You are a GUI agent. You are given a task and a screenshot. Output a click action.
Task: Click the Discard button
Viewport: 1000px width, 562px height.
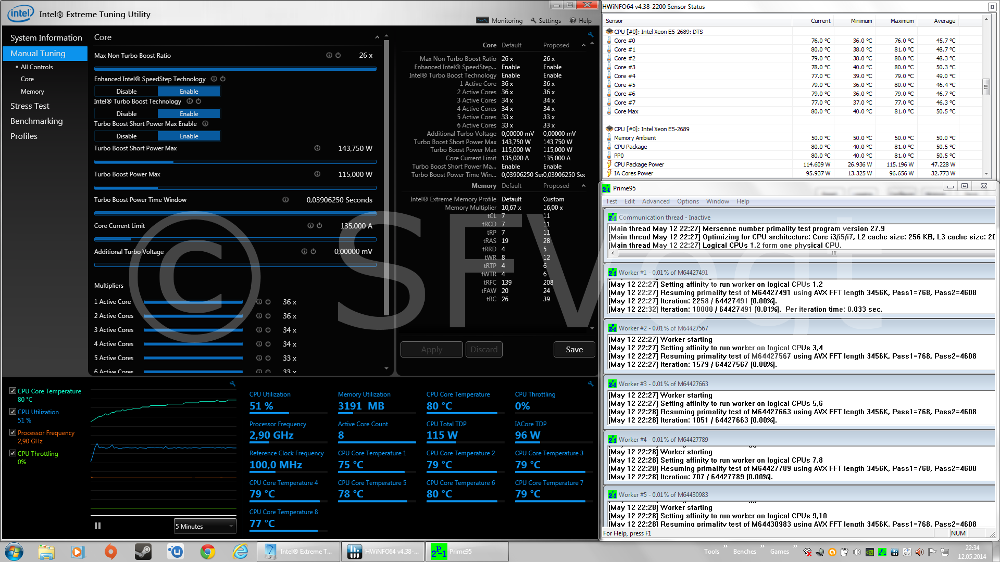(x=483, y=350)
